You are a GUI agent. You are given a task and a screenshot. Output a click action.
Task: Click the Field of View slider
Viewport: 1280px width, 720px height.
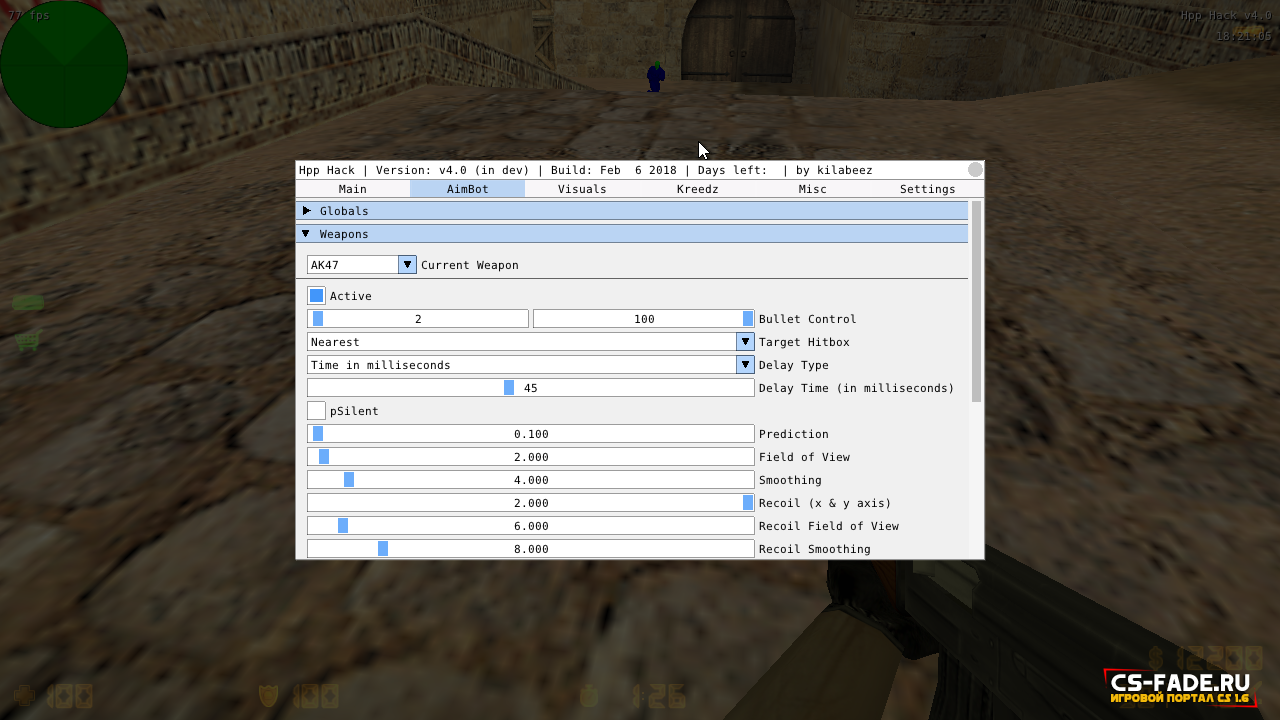[x=531, y=457]
